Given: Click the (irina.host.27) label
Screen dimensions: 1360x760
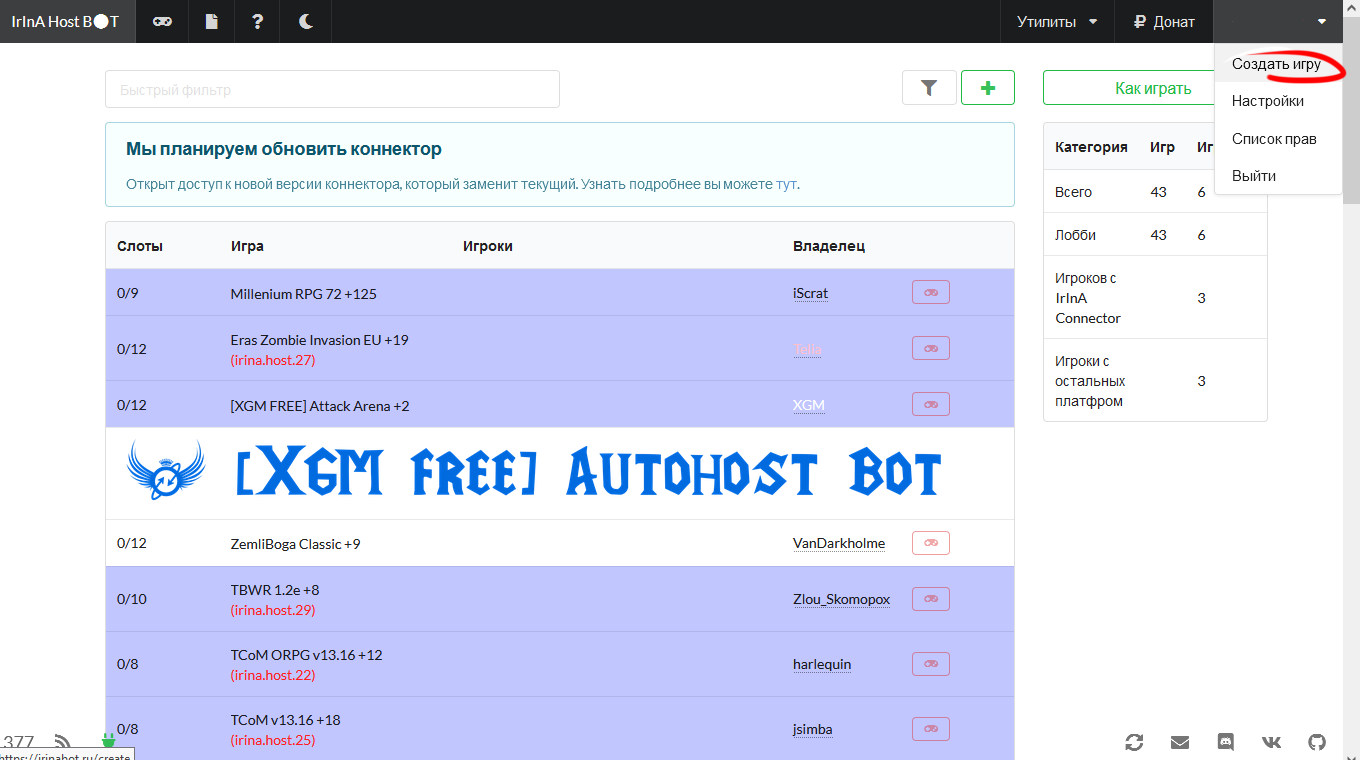Looking at the screenshot, I should pyautogui.click(x=273, y=360).
